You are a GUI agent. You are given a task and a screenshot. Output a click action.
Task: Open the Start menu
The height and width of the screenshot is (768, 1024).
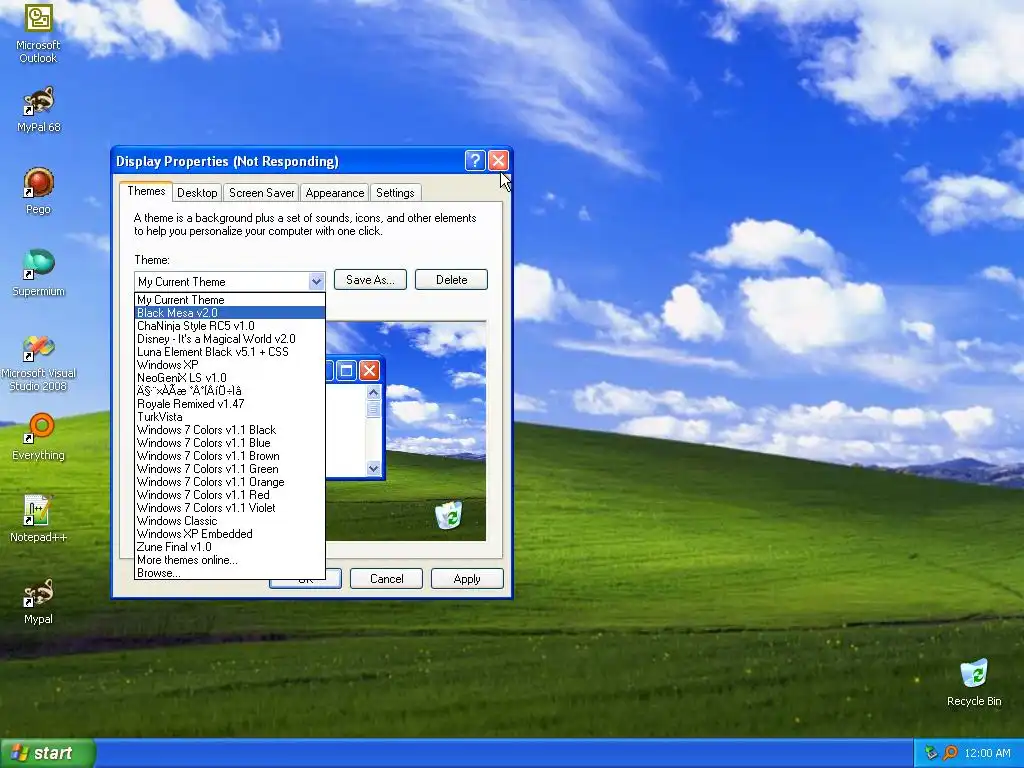pos(47,753)
